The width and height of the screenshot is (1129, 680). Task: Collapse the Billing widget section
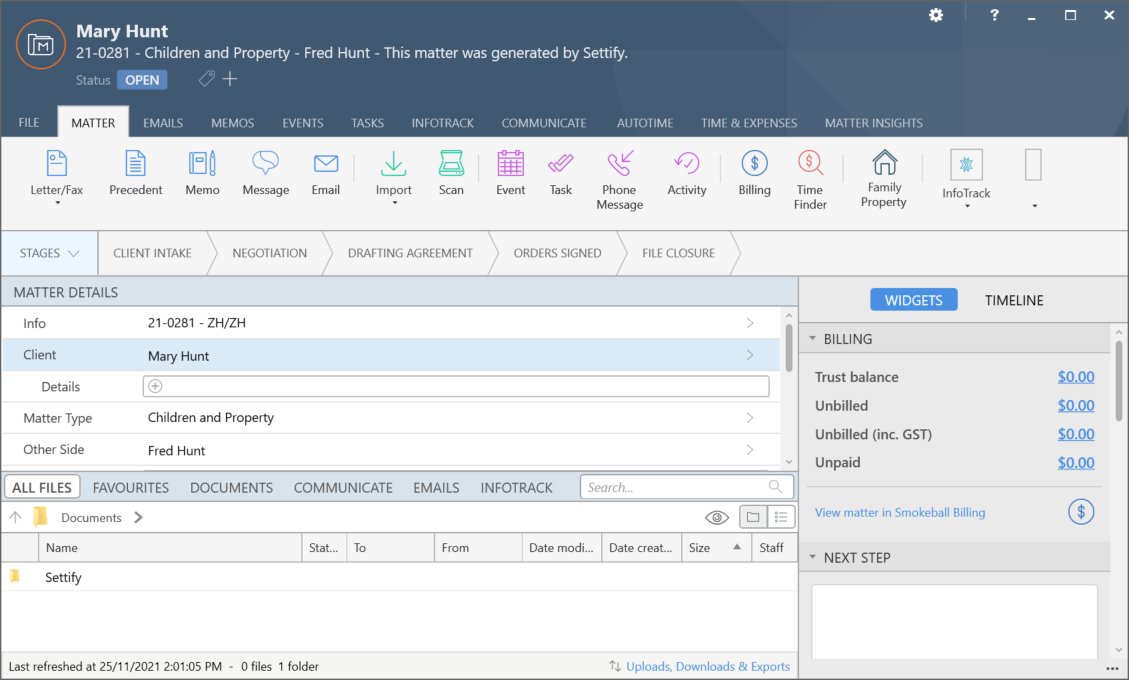coord(813,339)
